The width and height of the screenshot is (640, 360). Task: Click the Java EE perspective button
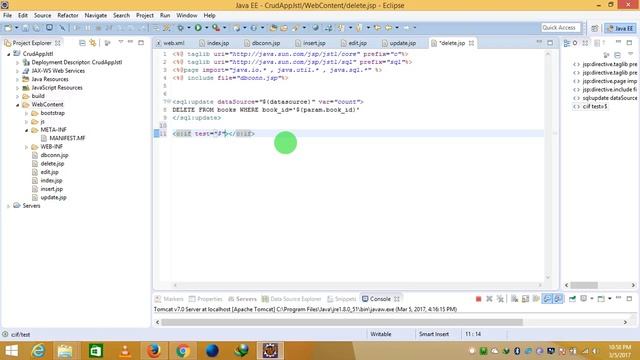pos(620,28)
